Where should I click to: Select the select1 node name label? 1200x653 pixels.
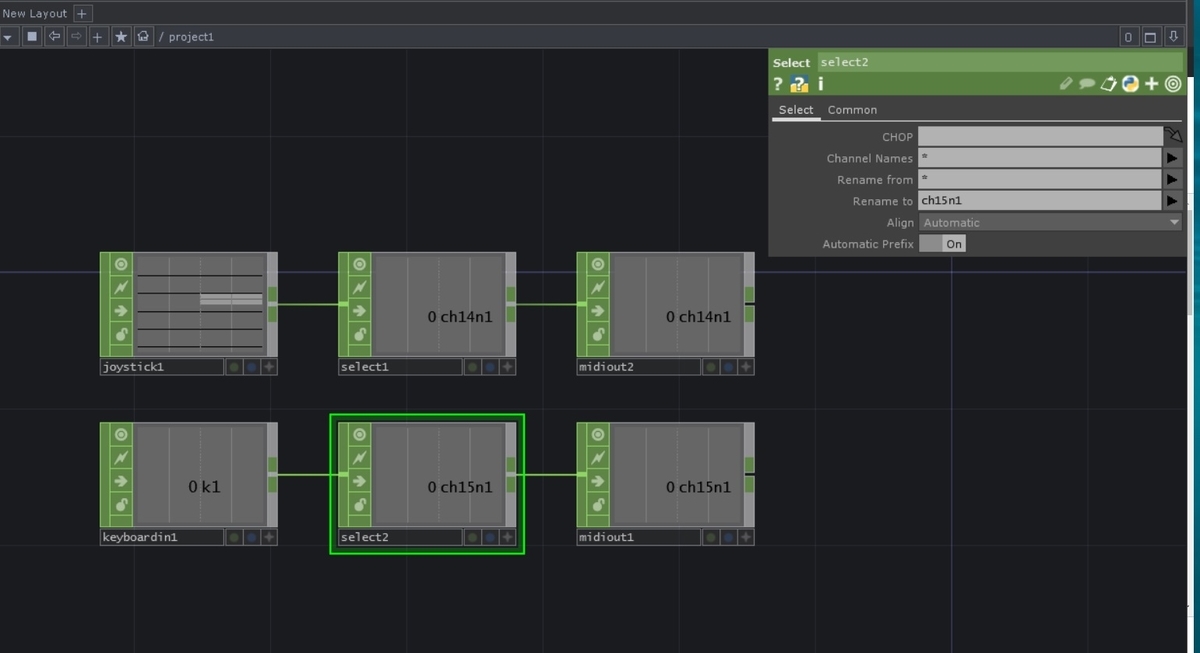coord(399,367)
